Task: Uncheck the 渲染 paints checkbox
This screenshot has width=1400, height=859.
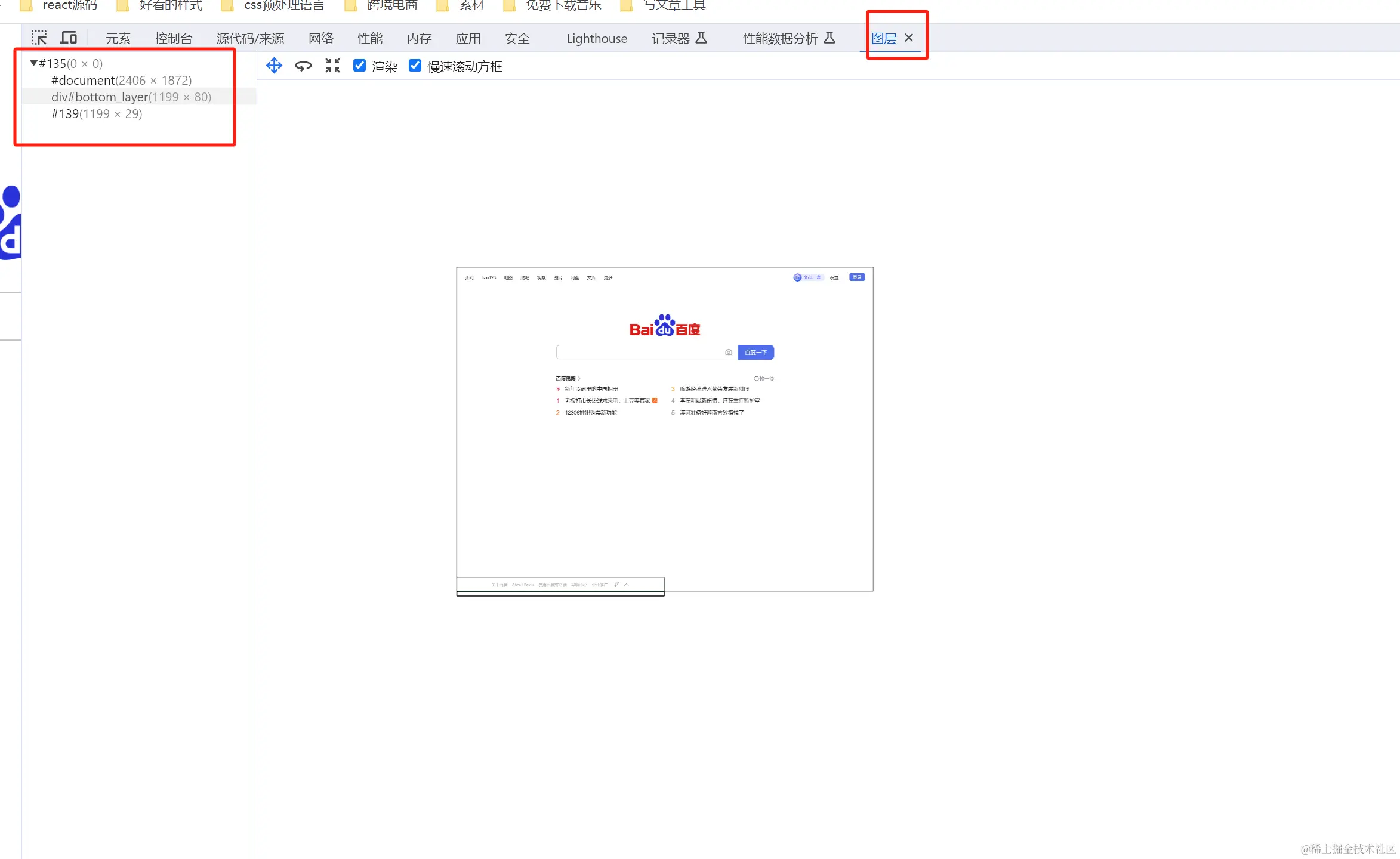Action: click(x=359, y=66)
